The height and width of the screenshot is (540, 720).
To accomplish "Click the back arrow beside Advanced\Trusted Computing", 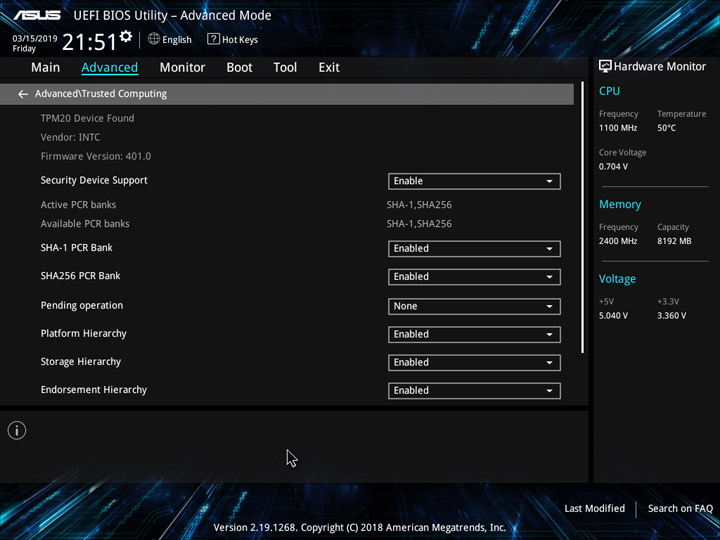I will 23,94.
